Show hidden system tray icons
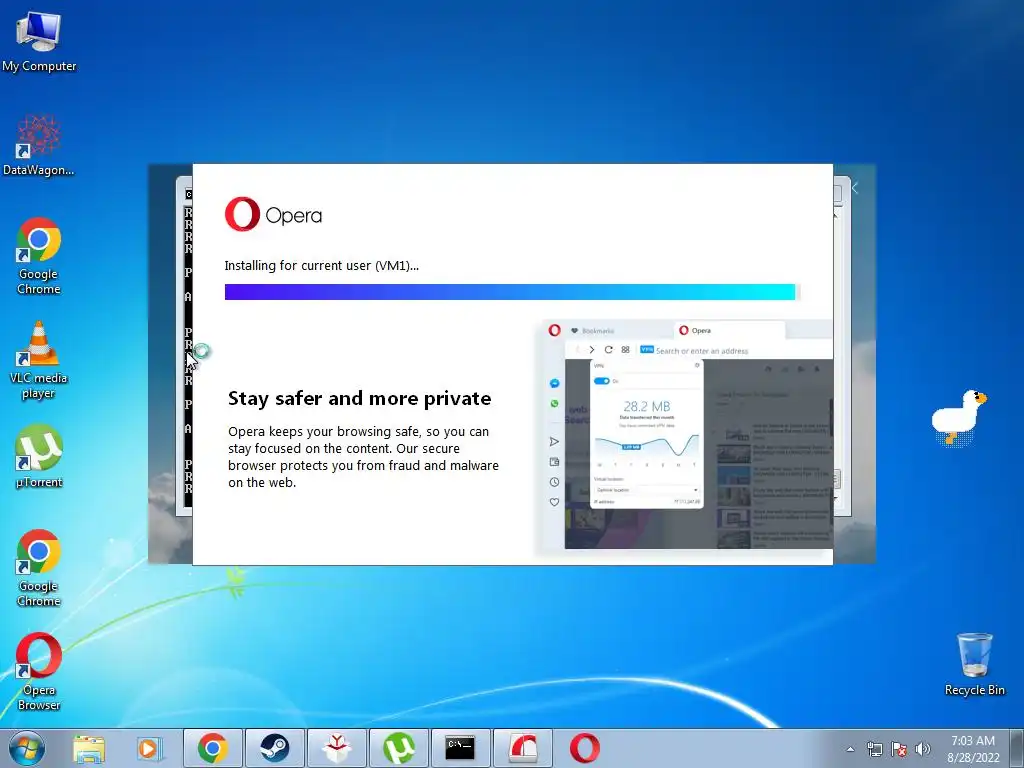The image size is (1024, 768). [x=850, y=749]
